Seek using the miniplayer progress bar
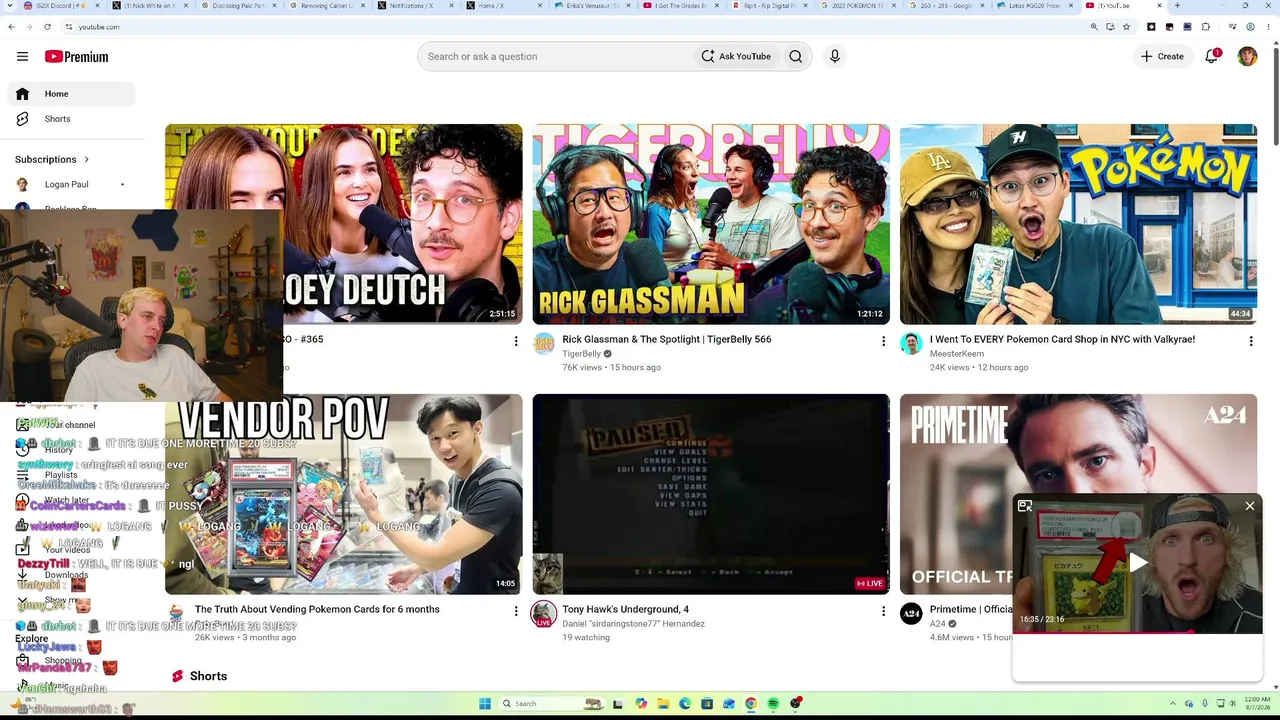1280x720 pixels. pos(1138,632)
